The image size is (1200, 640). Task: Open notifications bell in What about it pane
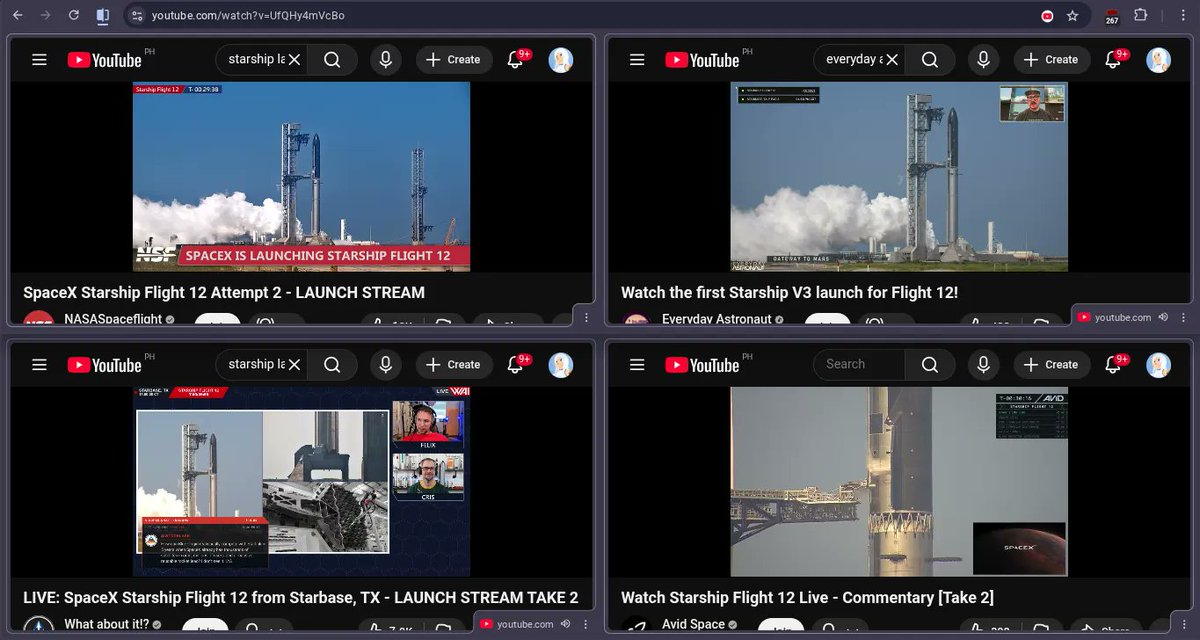516,365
